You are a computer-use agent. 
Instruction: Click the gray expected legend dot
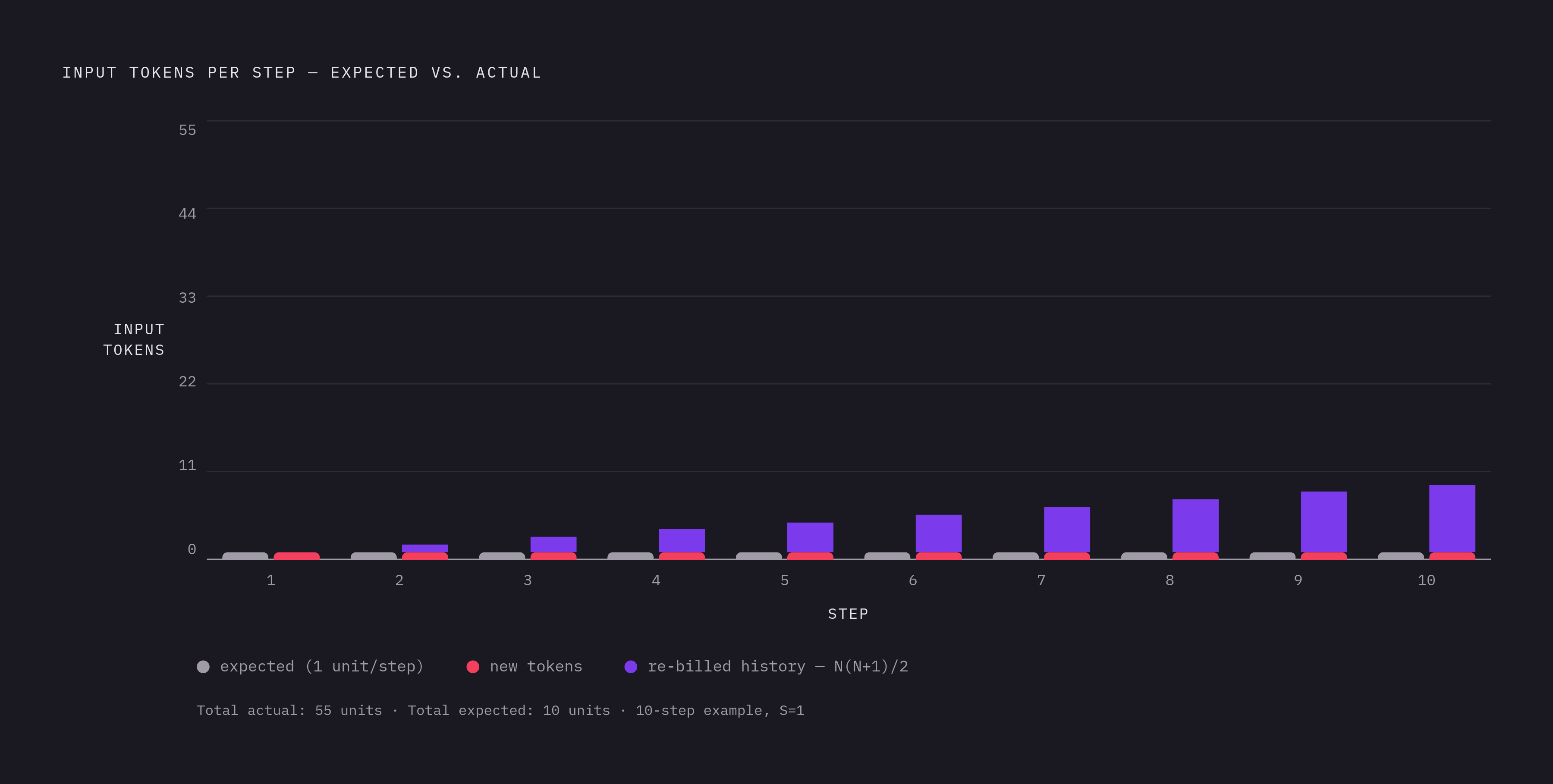[203, 667]
